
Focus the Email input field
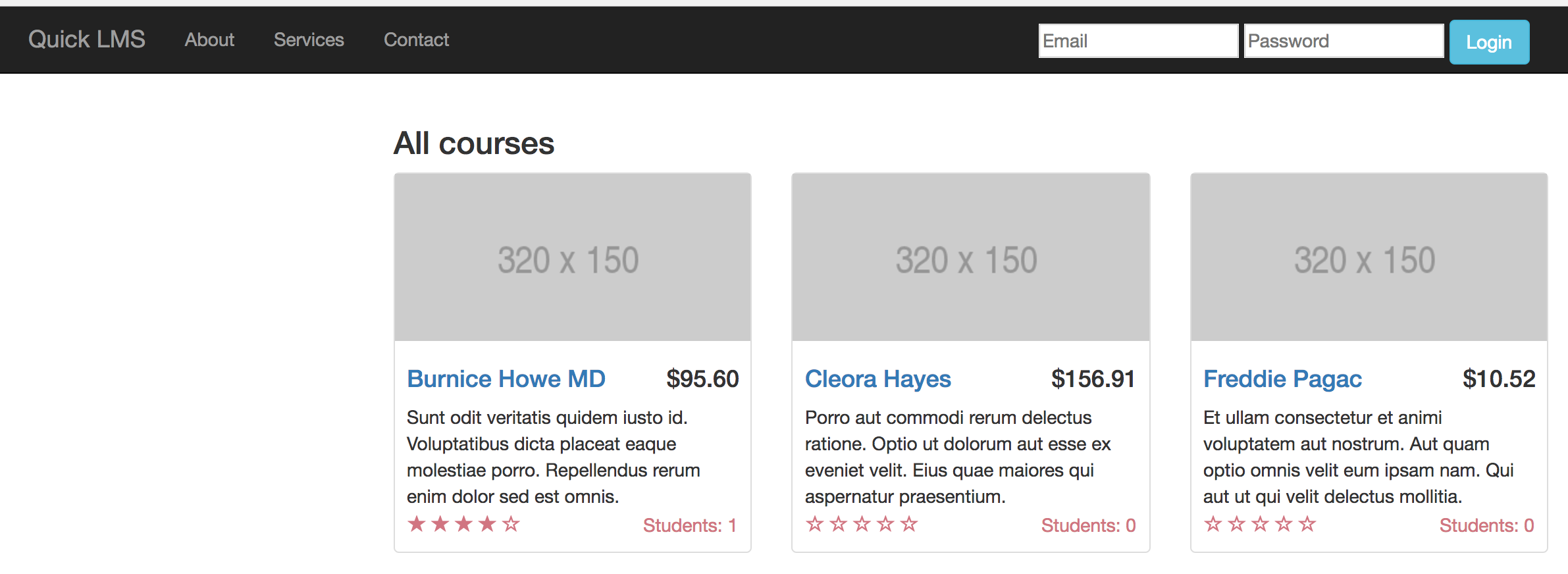pos(1138,41)
